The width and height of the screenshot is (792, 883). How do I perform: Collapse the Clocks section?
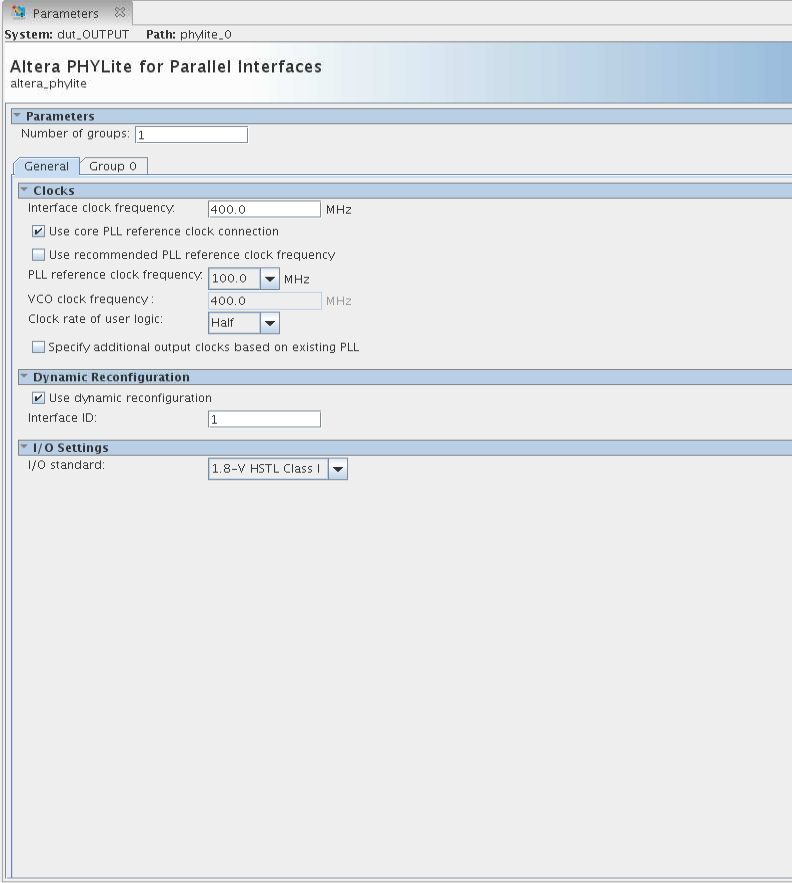pos(24,190)
